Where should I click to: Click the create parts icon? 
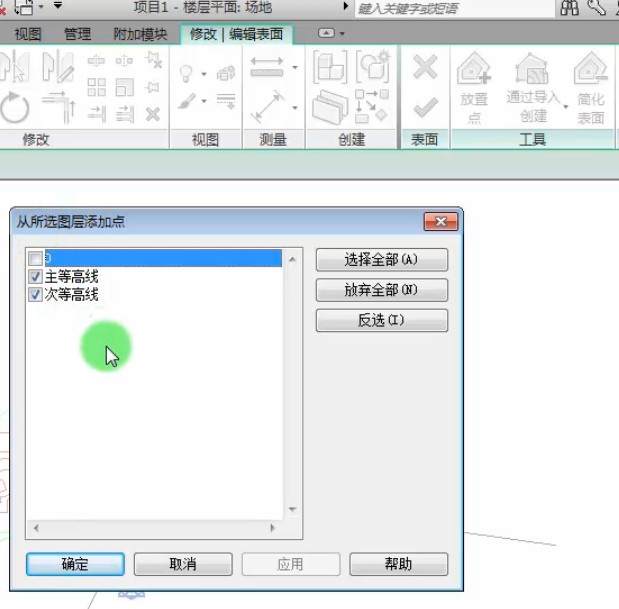(x=330, y=107)
